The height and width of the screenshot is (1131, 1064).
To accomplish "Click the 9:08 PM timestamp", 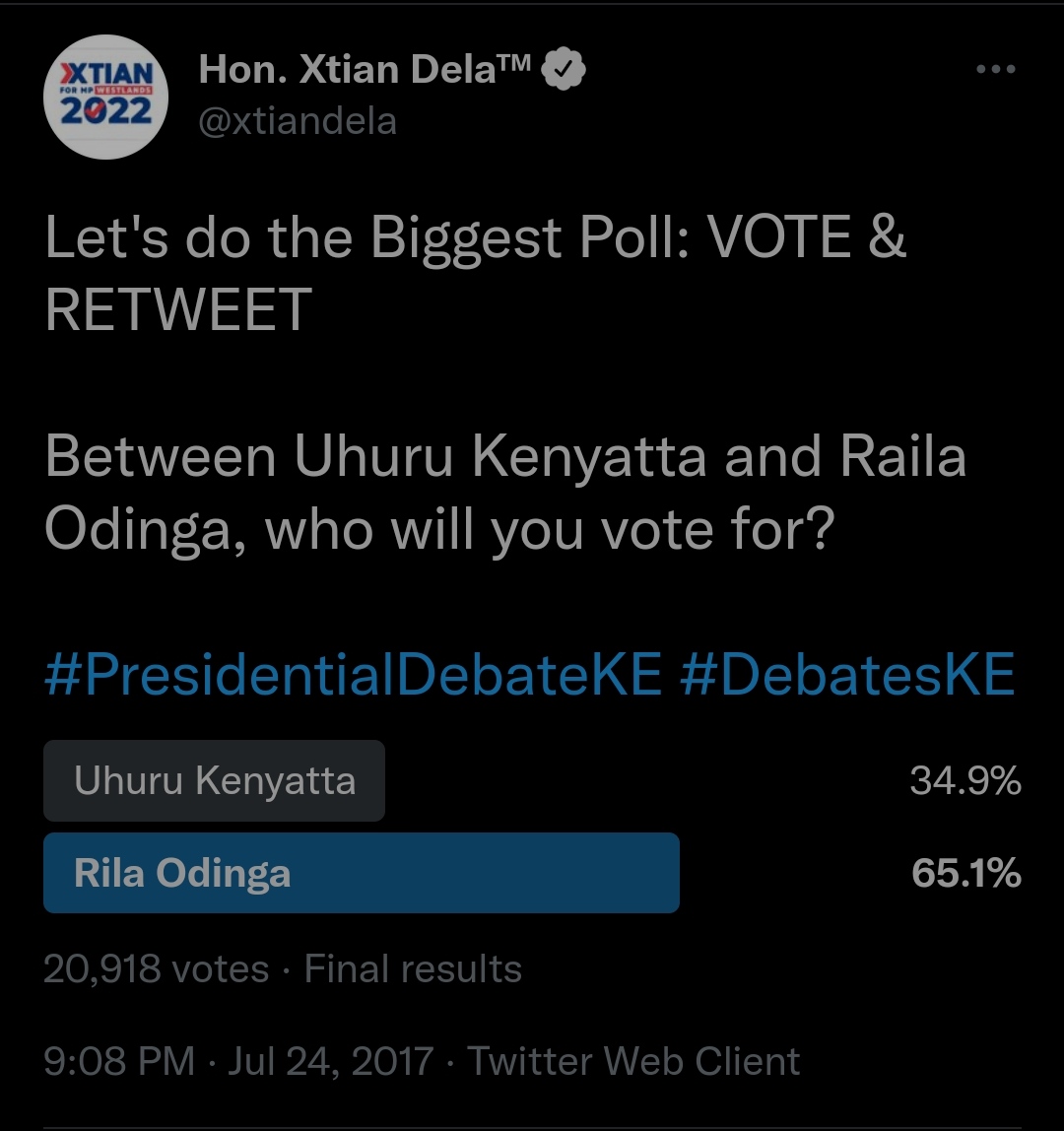I will pyautogui.click(x=119, y=1061).
